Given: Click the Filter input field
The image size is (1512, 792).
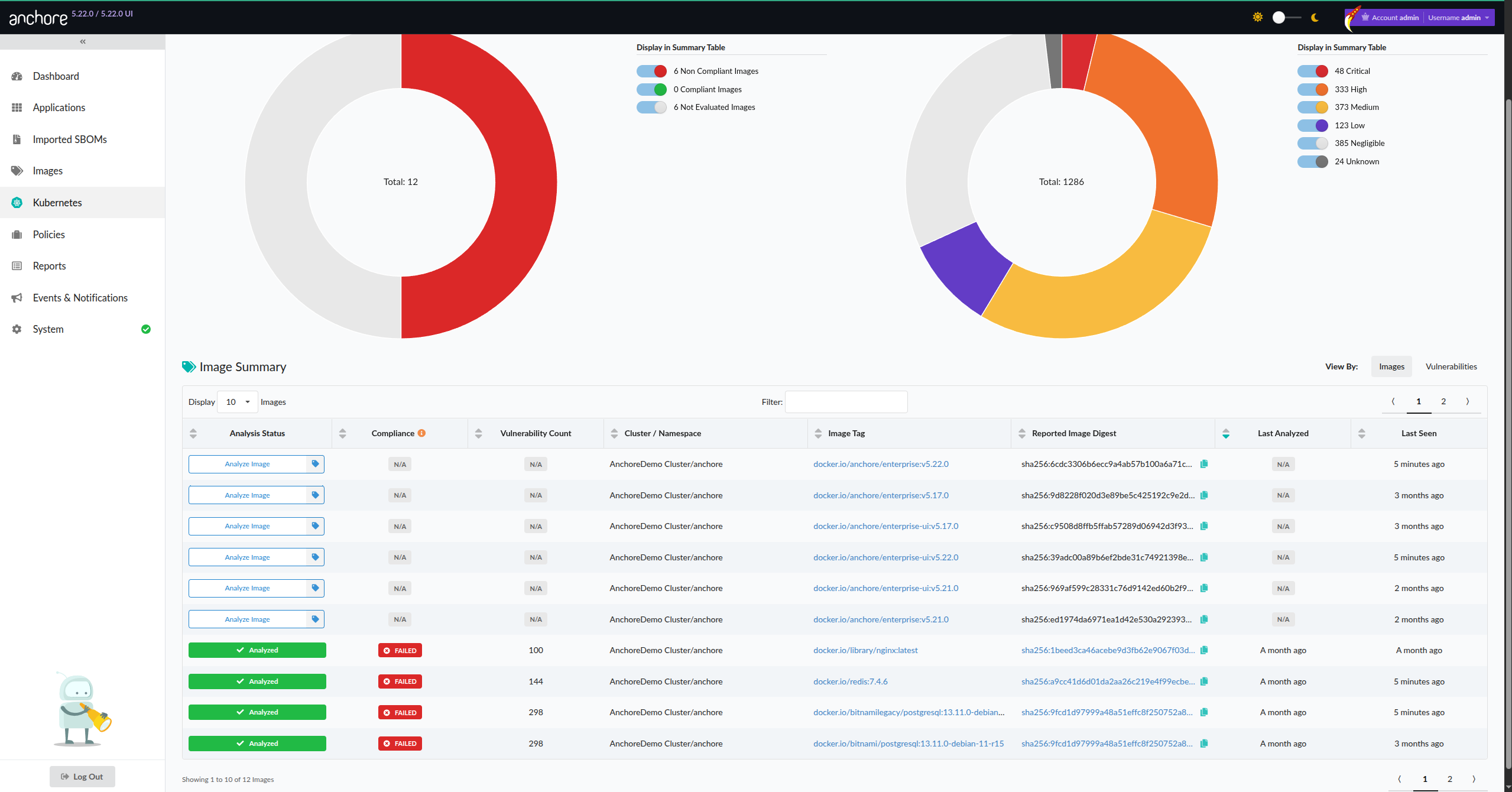Looking at the screenshot, I should 846,402.
